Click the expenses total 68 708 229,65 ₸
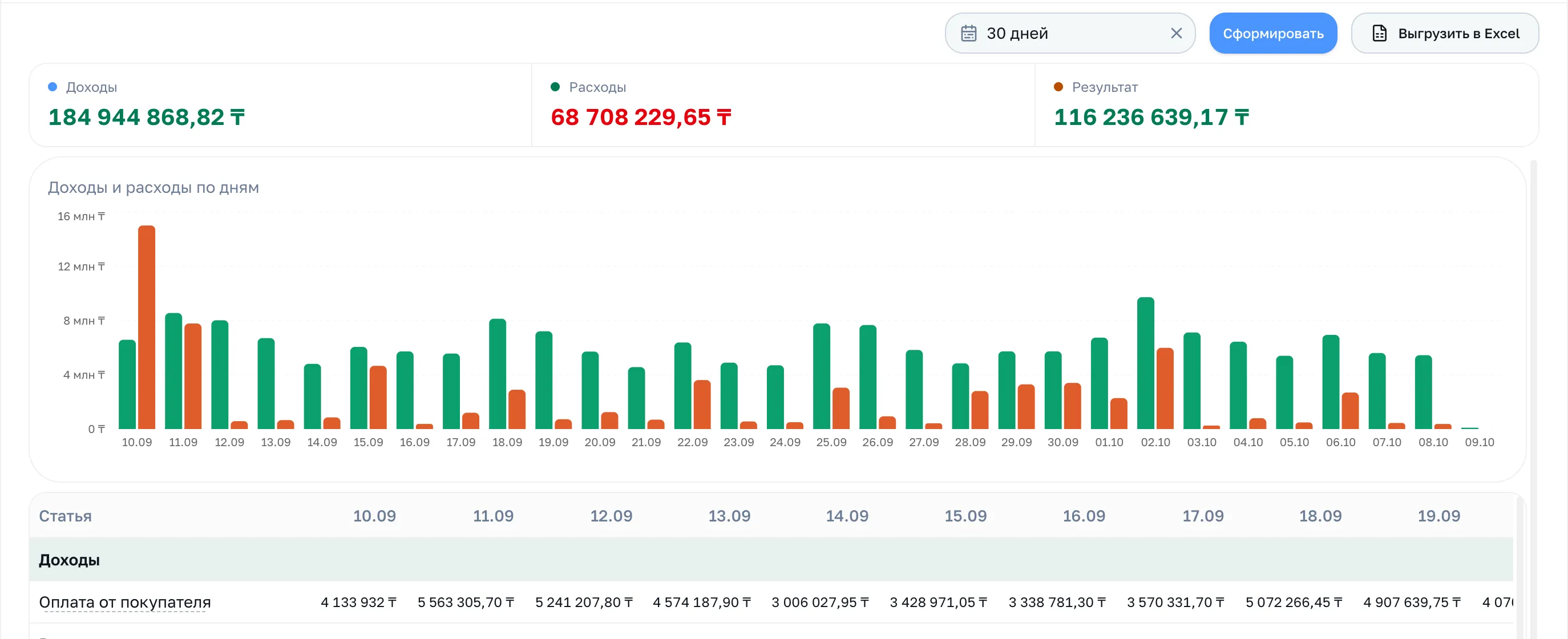This screenshot has width=1568, height=639. (640, 118)
